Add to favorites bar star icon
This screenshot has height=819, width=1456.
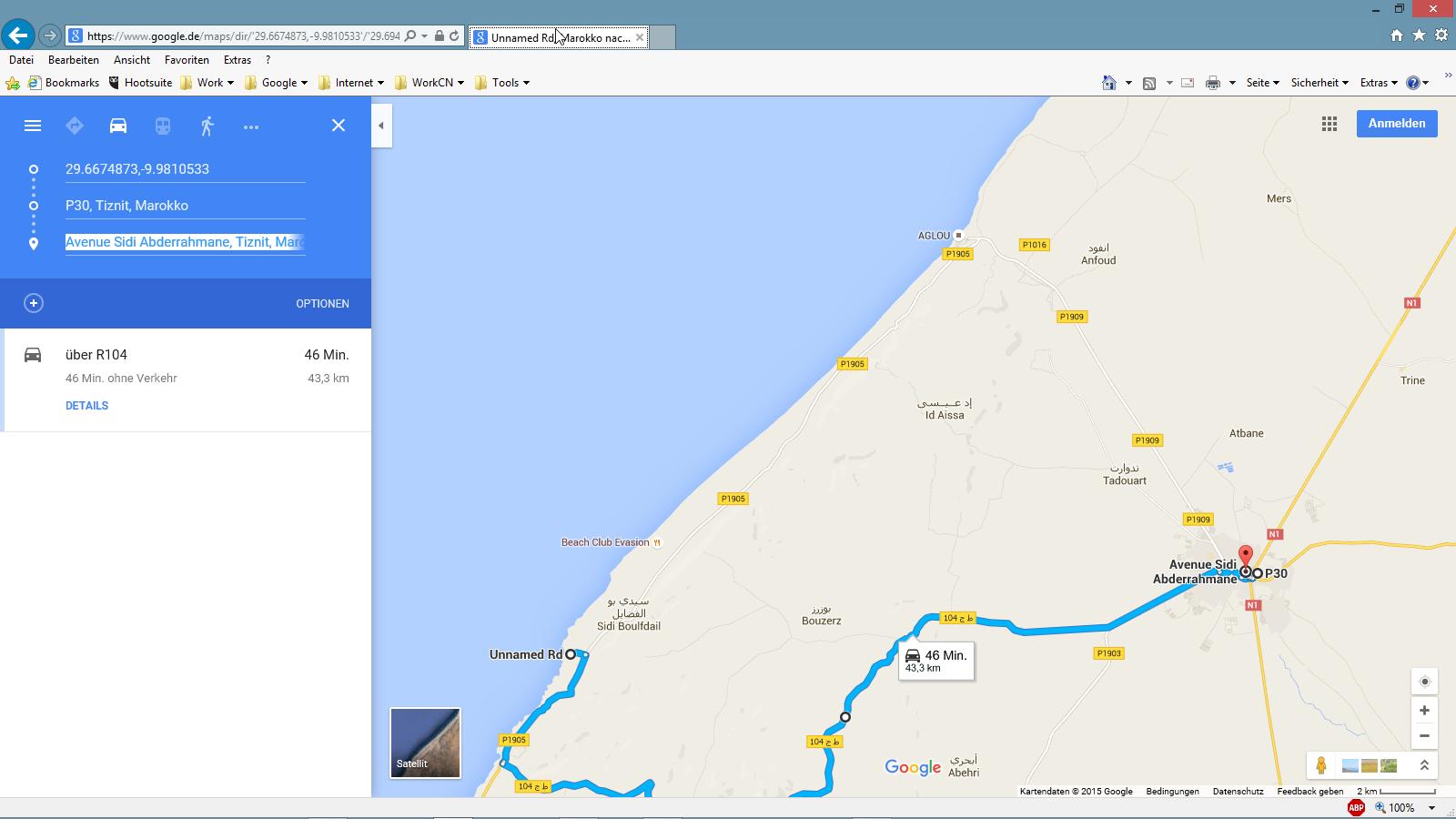(13, 83)
